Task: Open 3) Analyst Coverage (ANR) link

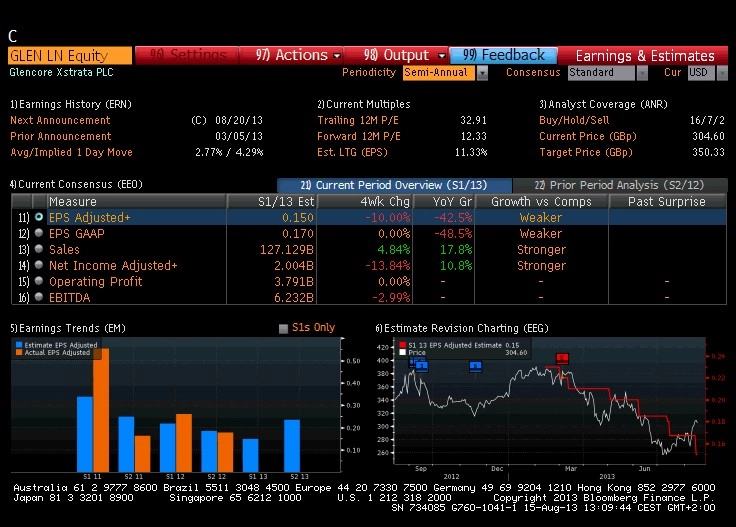Action: [x=604, y=104]
